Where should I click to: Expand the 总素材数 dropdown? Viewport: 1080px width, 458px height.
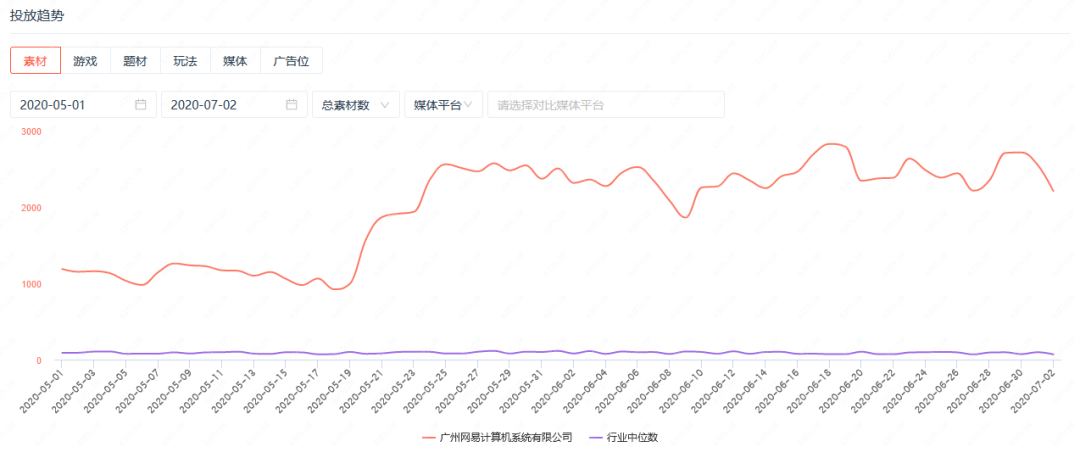[x=355, y=104]
